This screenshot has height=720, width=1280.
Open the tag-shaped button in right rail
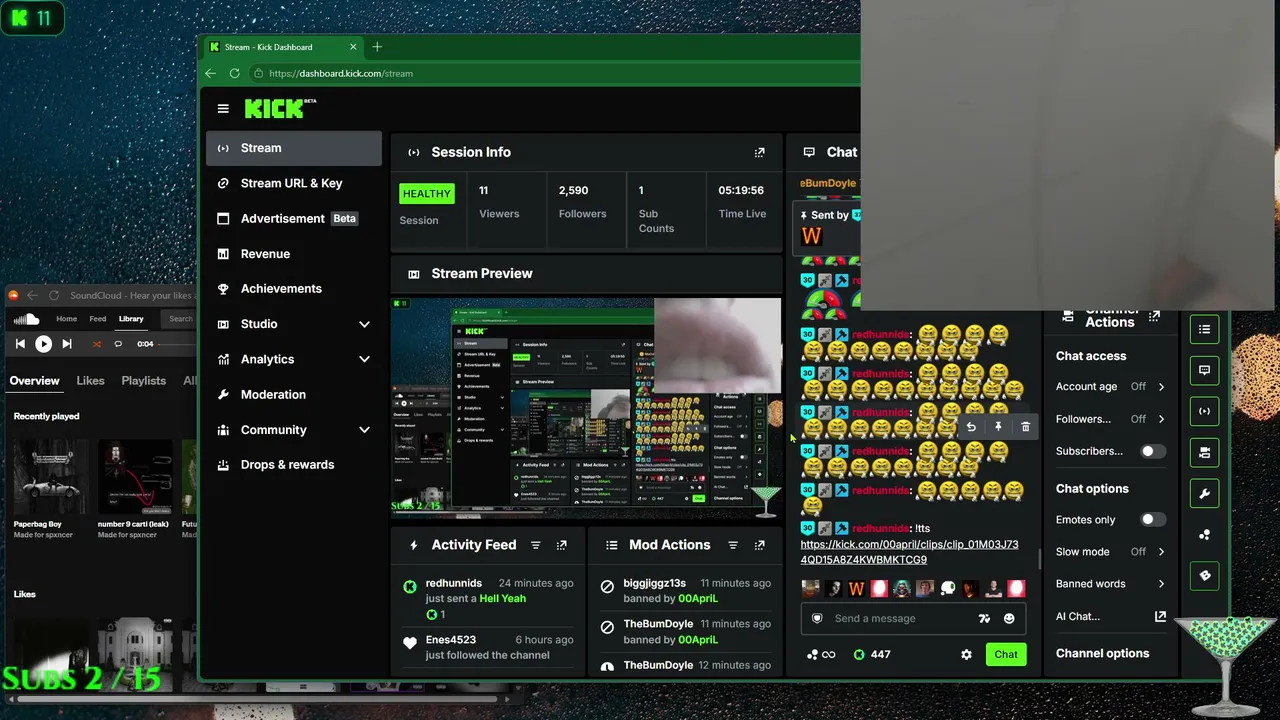1204,576
